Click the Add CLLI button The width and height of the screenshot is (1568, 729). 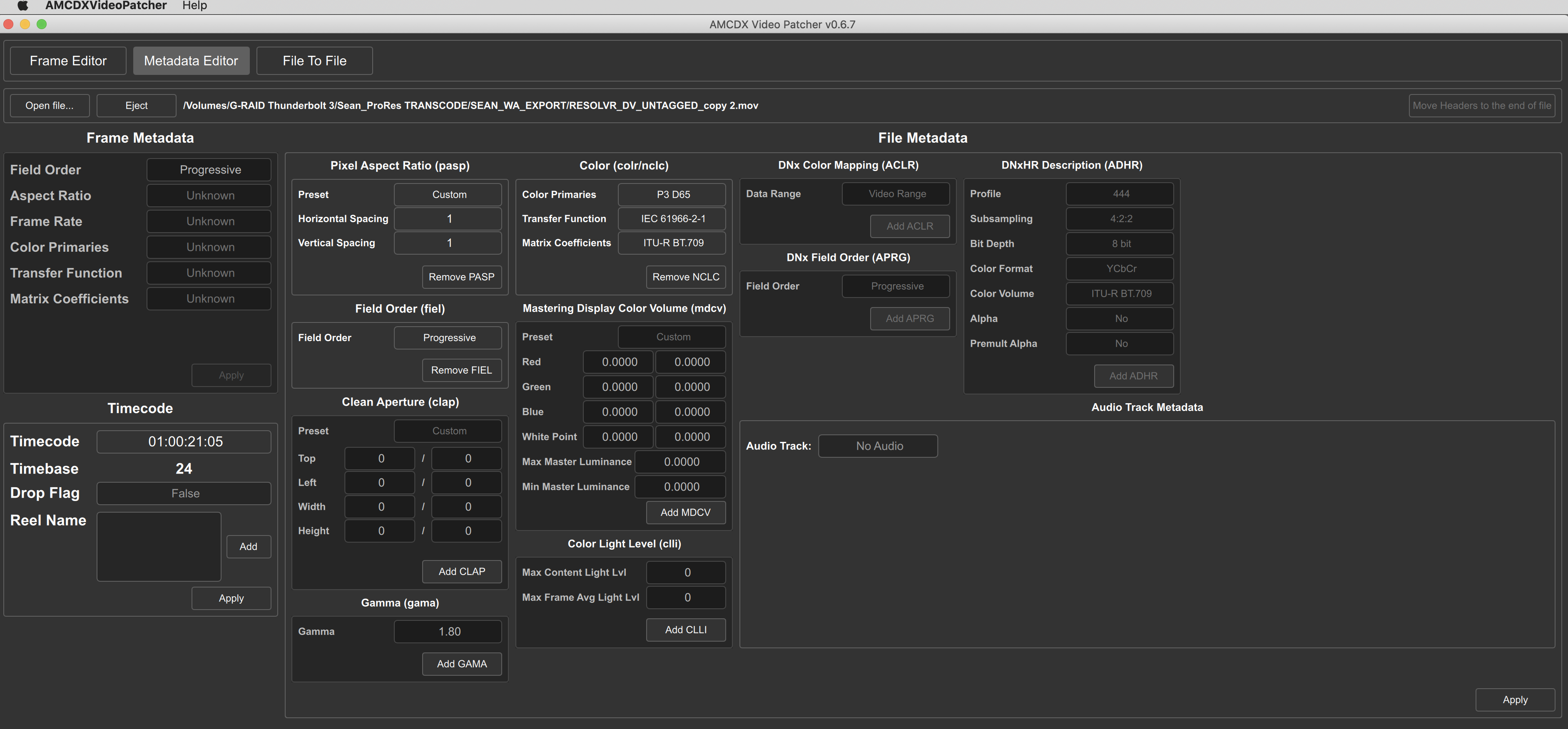click(686, 630)
